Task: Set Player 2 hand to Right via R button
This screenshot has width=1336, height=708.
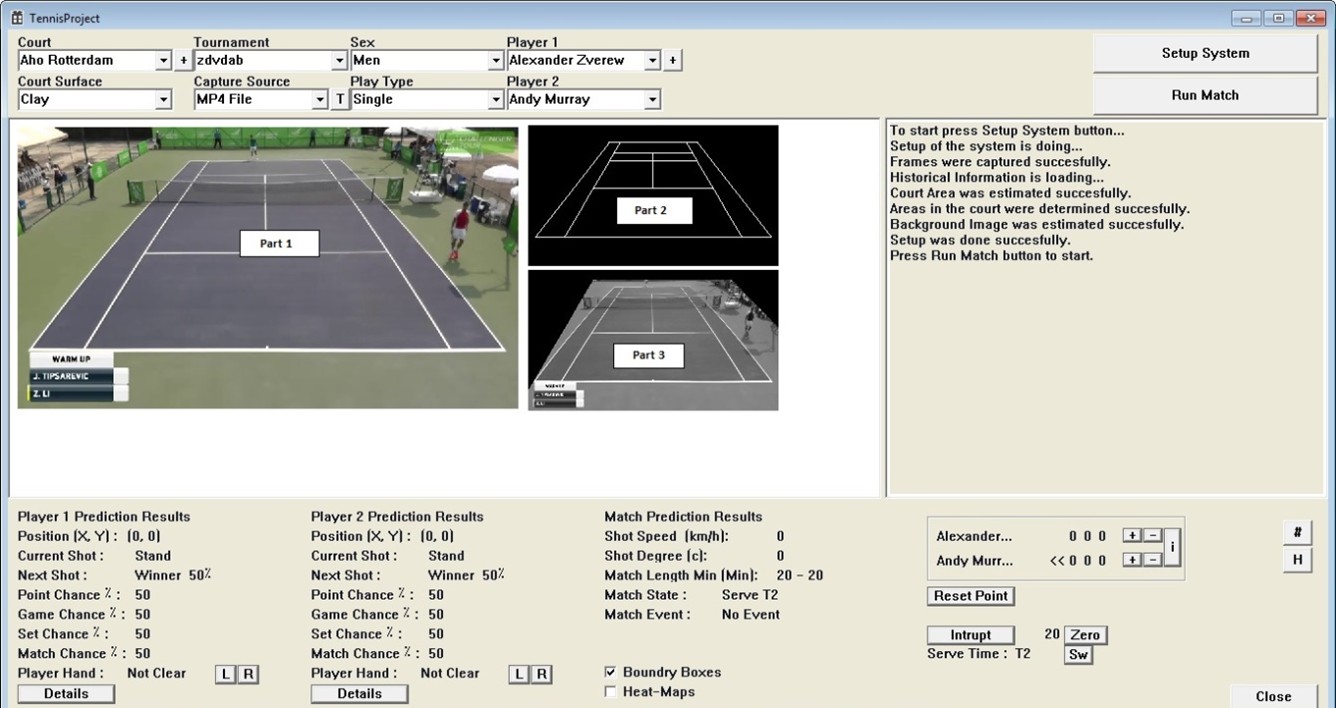Action: (542, 674)
